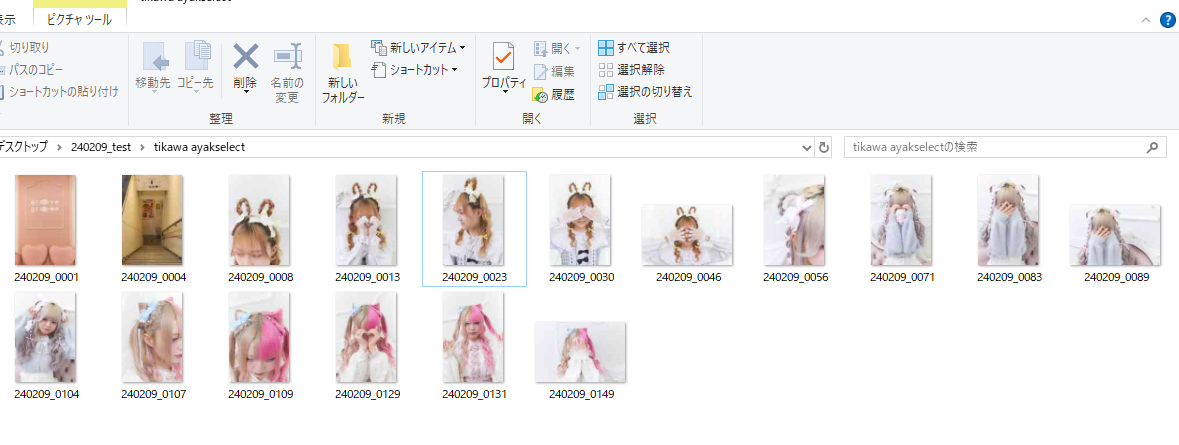Select thumbnail 240209_0056
1179x445 pixels.
coord(795,220)
